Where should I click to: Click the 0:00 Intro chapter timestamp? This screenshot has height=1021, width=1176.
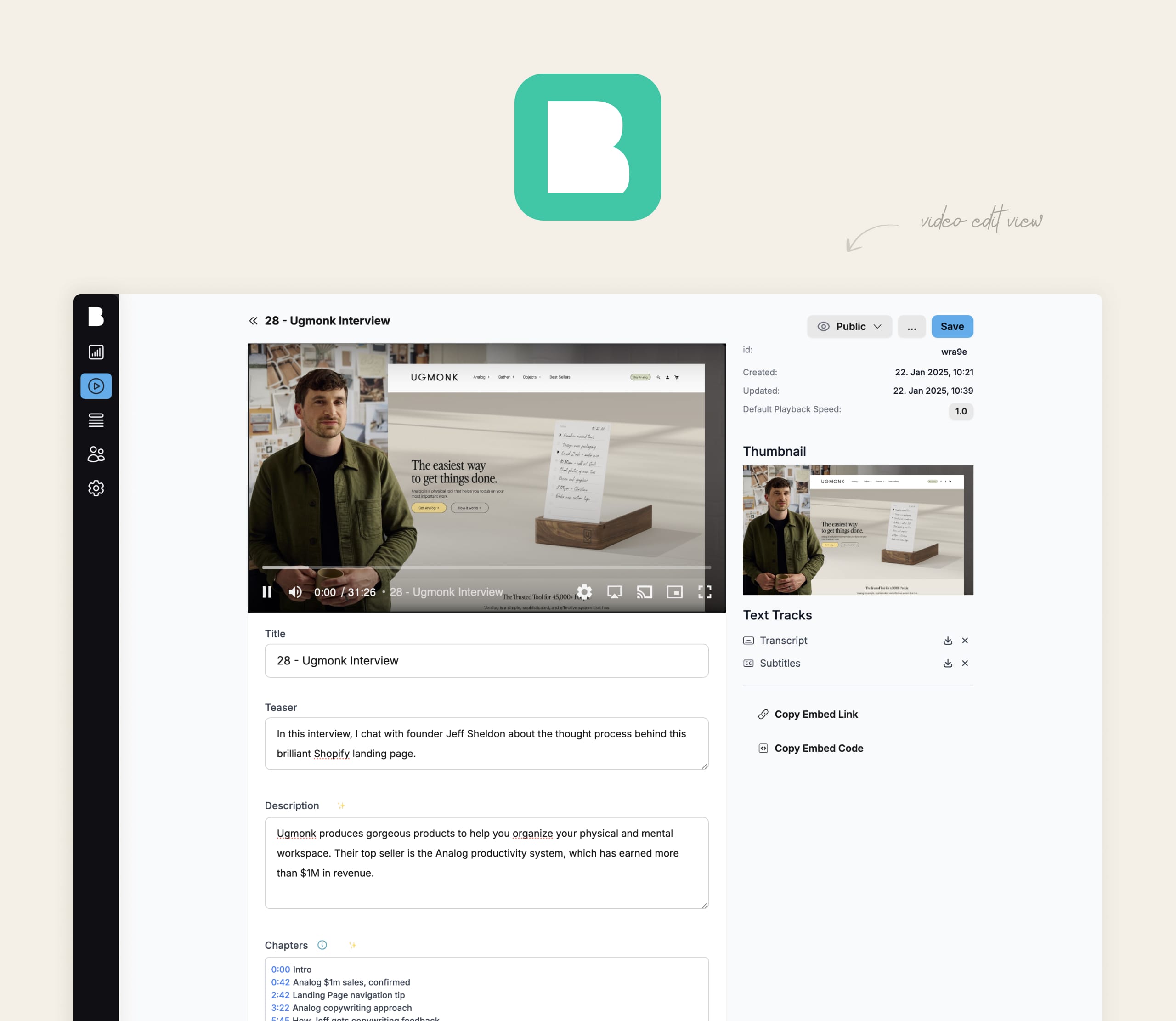[280, 970]
